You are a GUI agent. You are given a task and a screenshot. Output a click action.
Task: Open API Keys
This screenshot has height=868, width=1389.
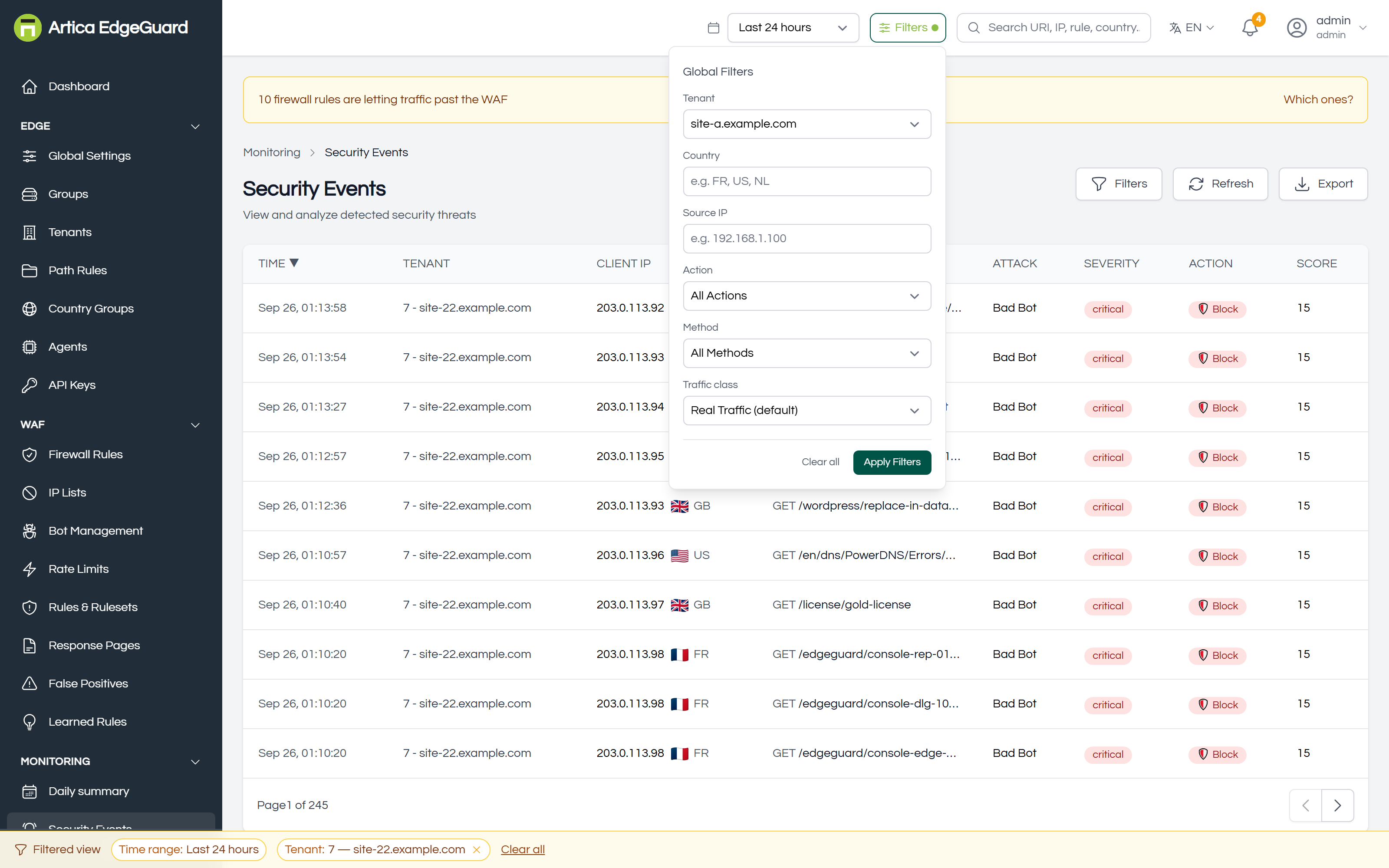coord(111,385)
